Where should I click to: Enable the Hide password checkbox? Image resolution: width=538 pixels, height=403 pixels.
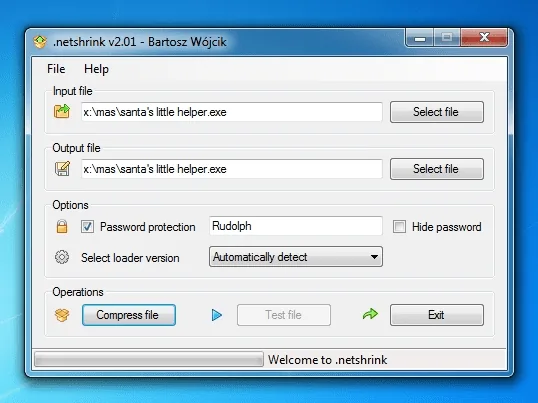(x=399, y=226)
